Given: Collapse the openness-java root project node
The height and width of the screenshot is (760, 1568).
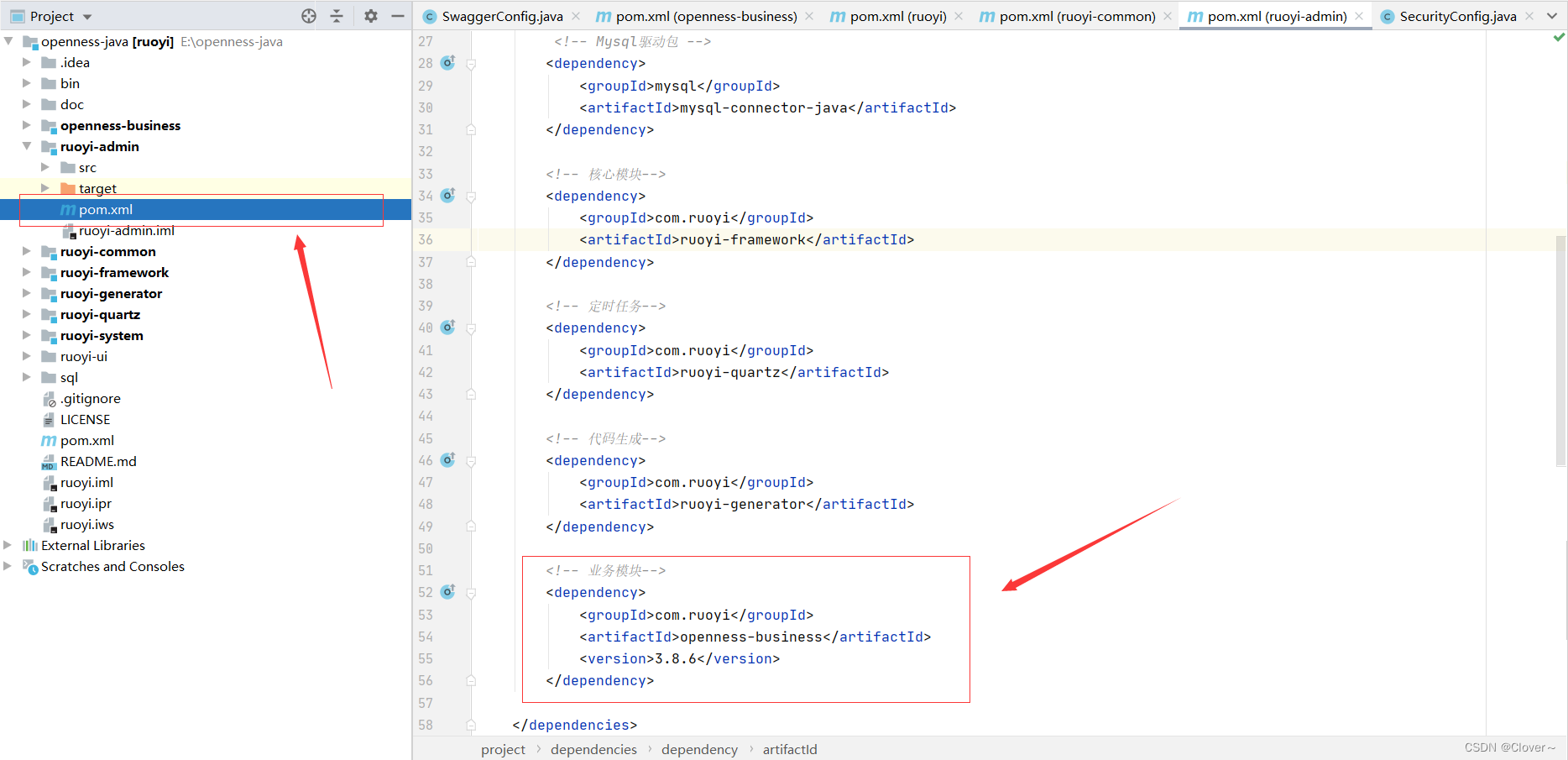Looking at the screenshot, I should pyautogui.click(x=8, y=41).
